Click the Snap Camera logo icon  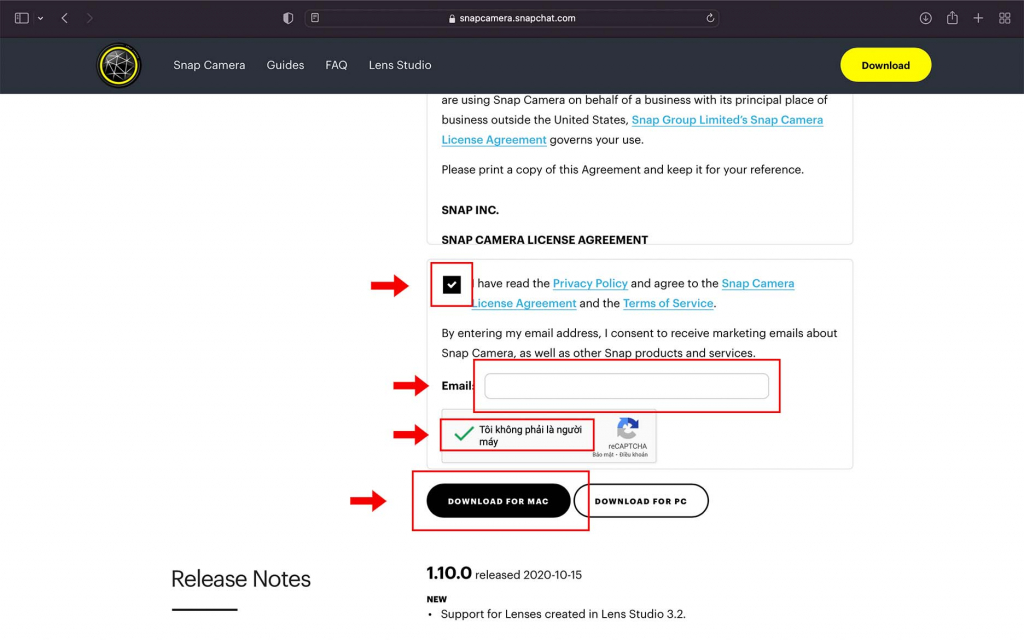coord(118,65)
